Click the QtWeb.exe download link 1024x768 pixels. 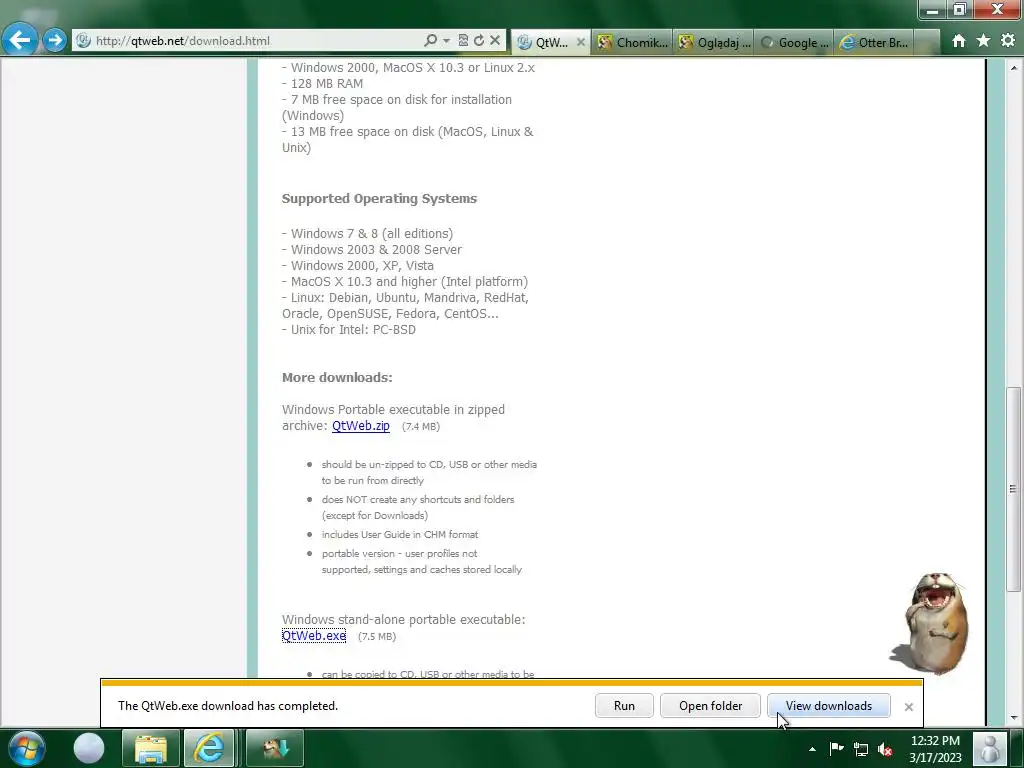(314, 635)
